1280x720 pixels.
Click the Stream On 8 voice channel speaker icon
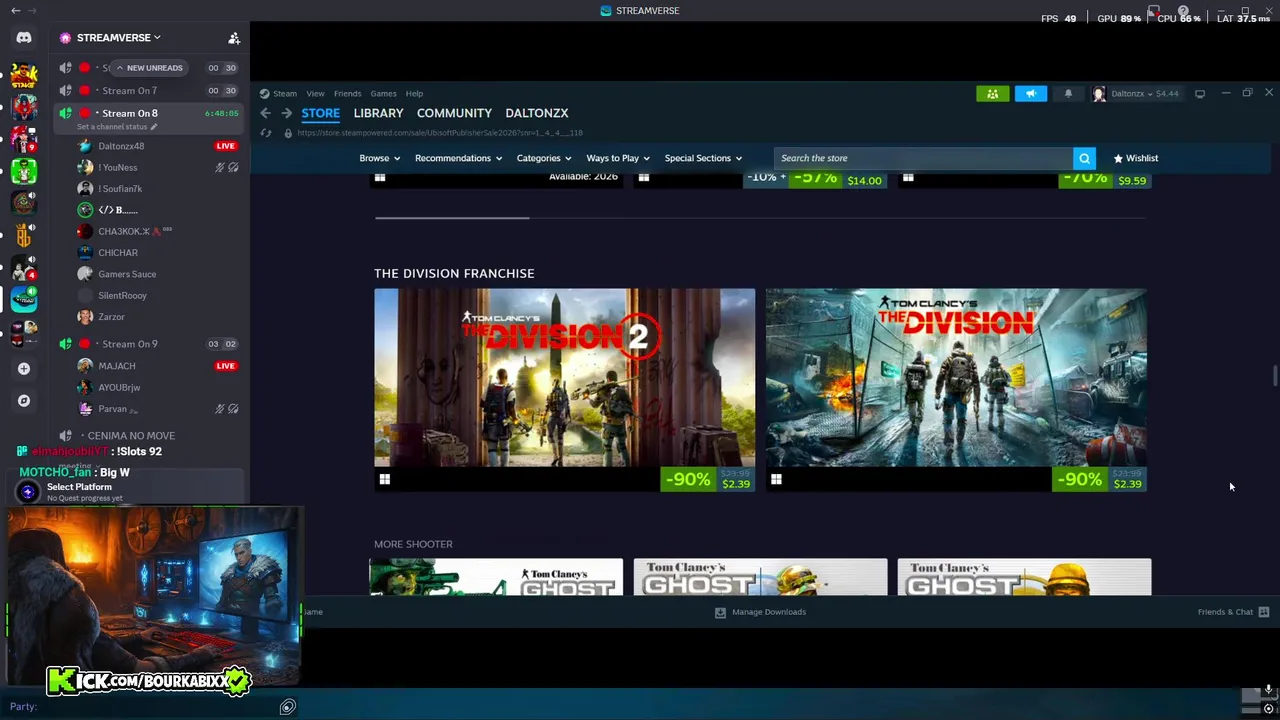pyautogui.click(x=66, y=113)
